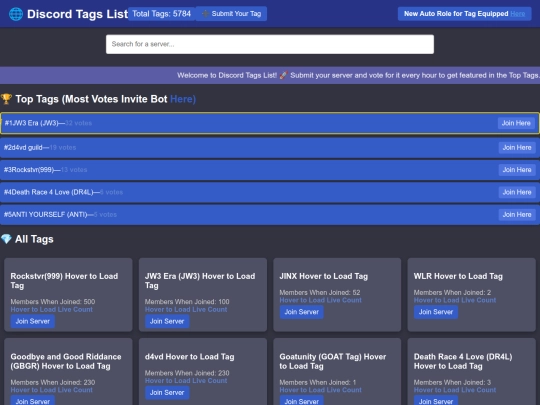540x405 pixels.
Task: Join Server on the Death Race 4 Love card
Action: [436, 401]
